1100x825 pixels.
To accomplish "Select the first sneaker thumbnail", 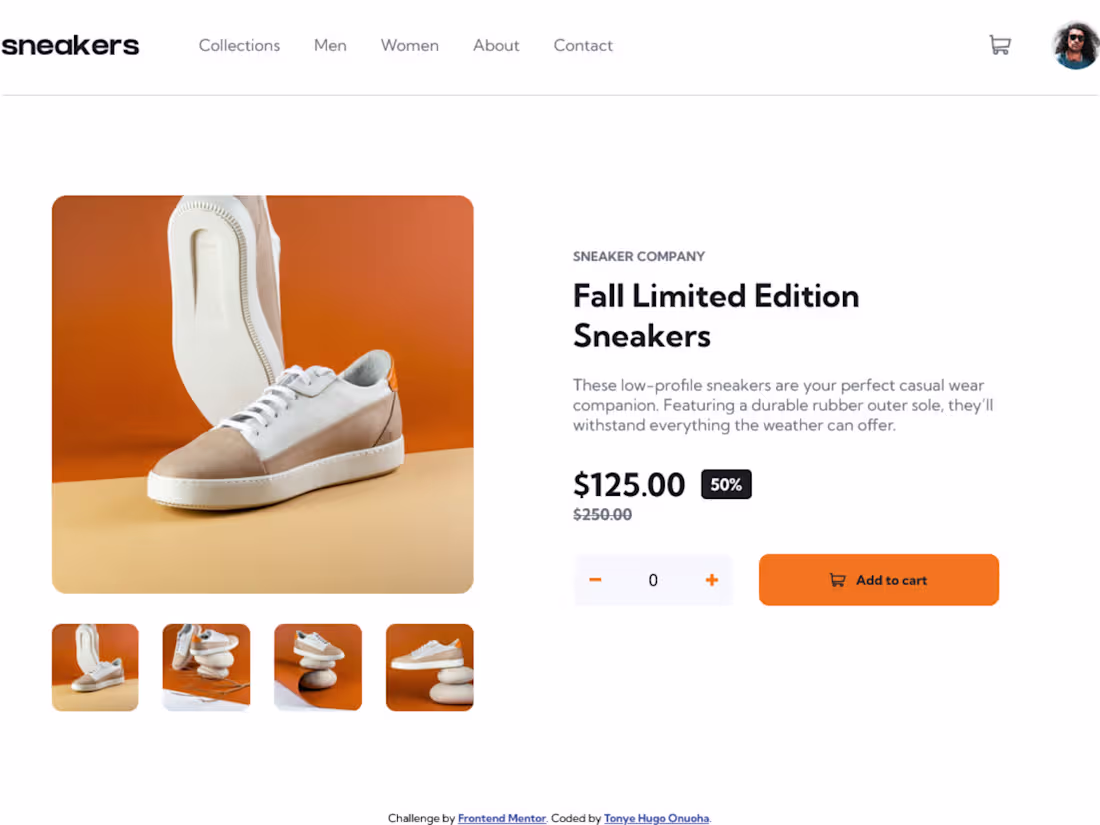I will [x=95, y=667].
